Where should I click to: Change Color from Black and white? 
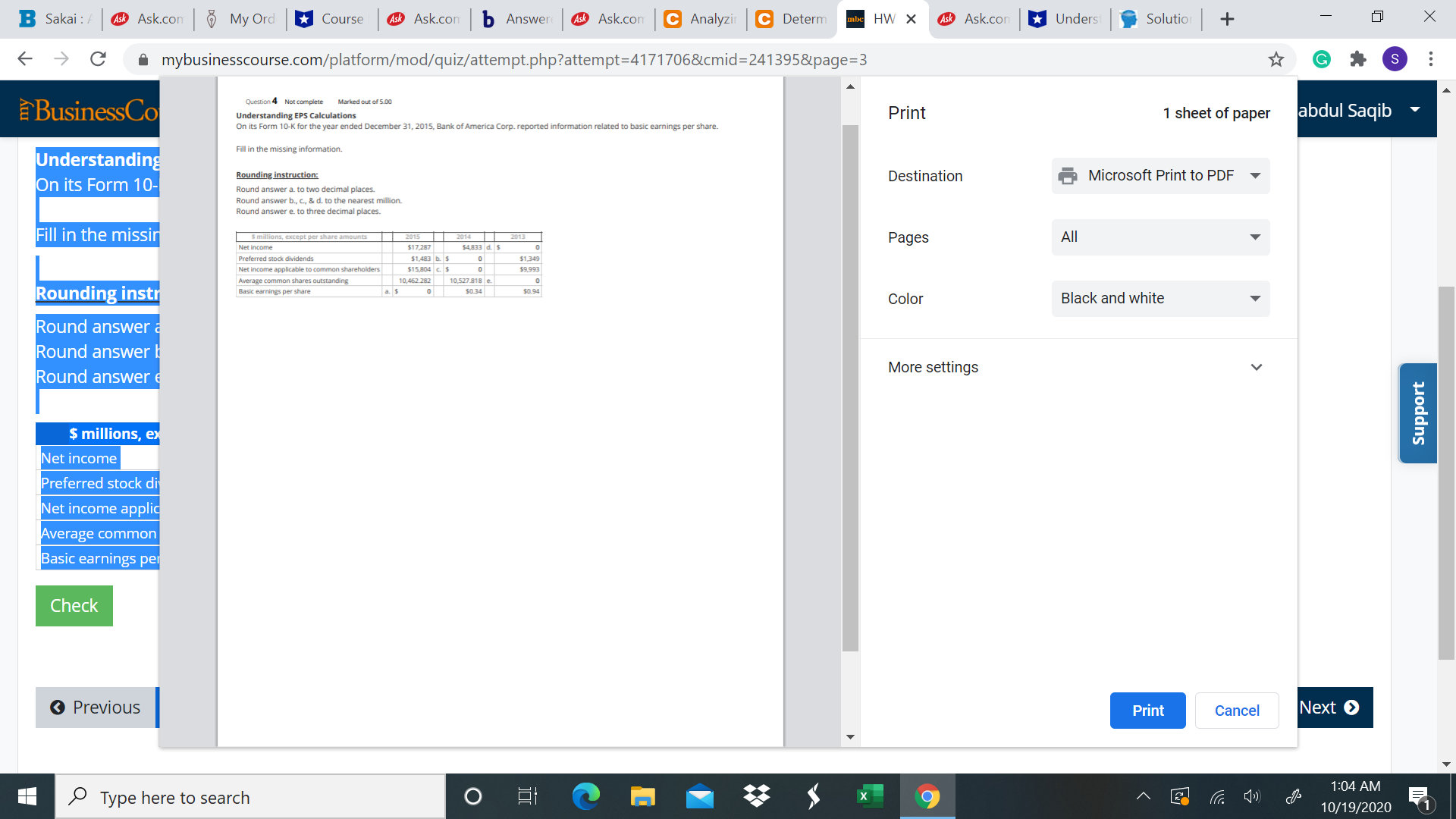coord(1159,298)
